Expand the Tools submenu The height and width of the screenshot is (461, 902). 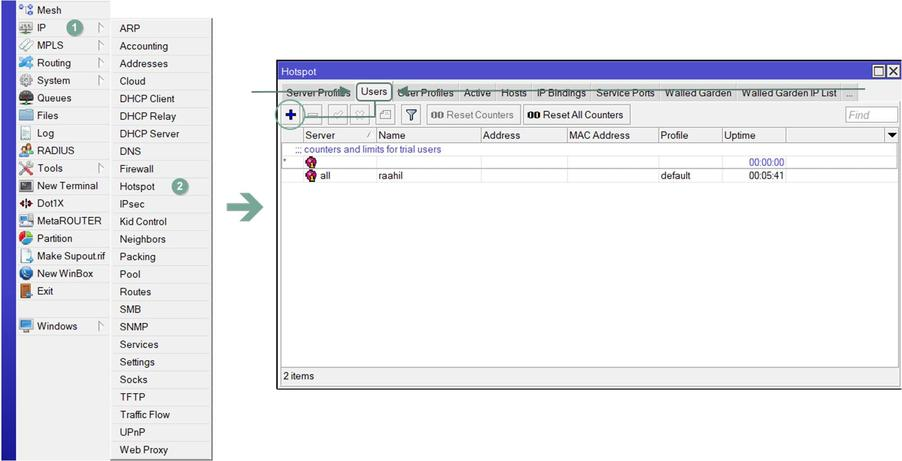click(x=49, y=168)
